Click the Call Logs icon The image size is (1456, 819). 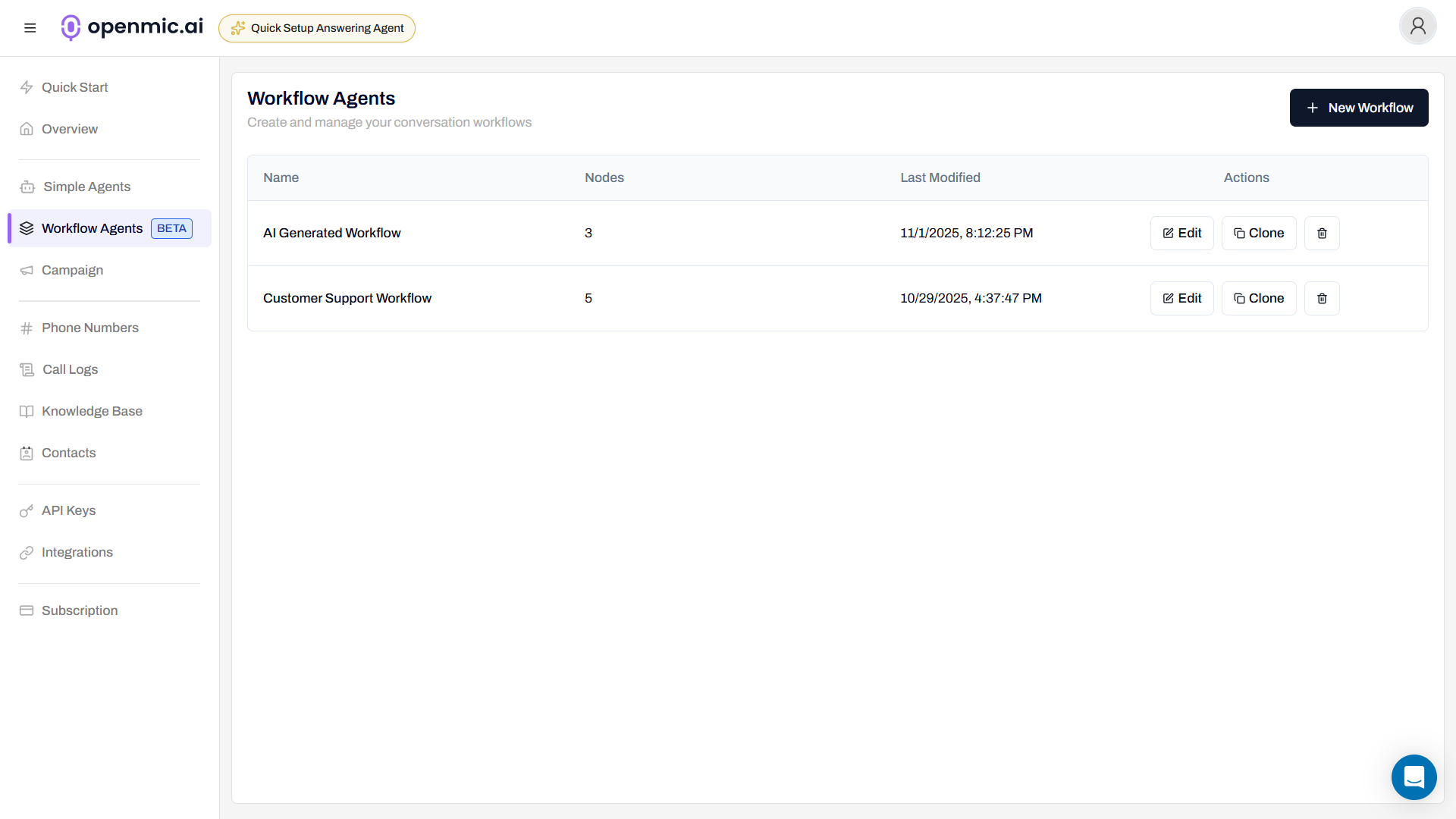pos(27,369)
